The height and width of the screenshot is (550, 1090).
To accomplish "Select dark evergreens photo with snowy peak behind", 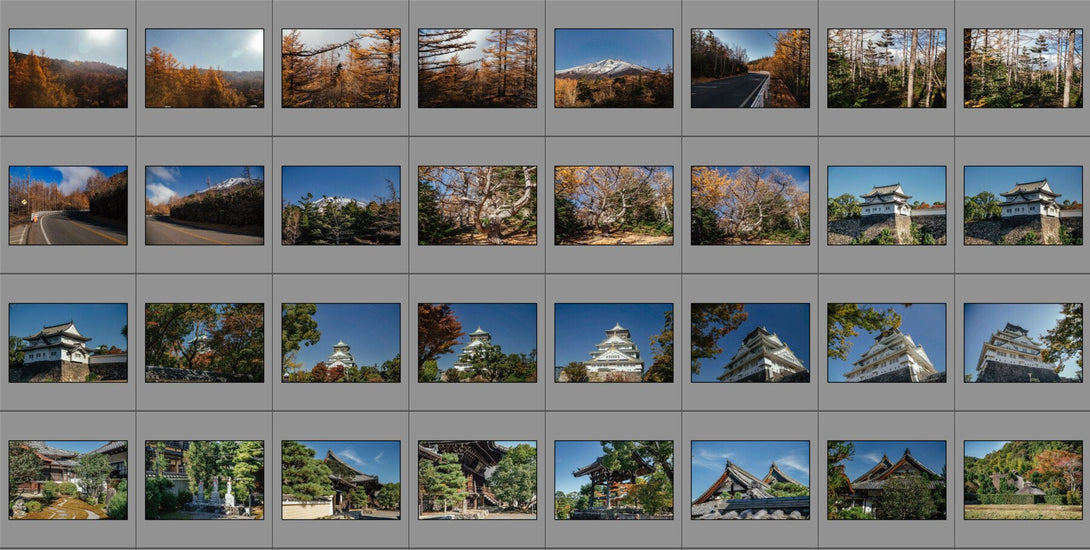I will (x=341, y=205).
